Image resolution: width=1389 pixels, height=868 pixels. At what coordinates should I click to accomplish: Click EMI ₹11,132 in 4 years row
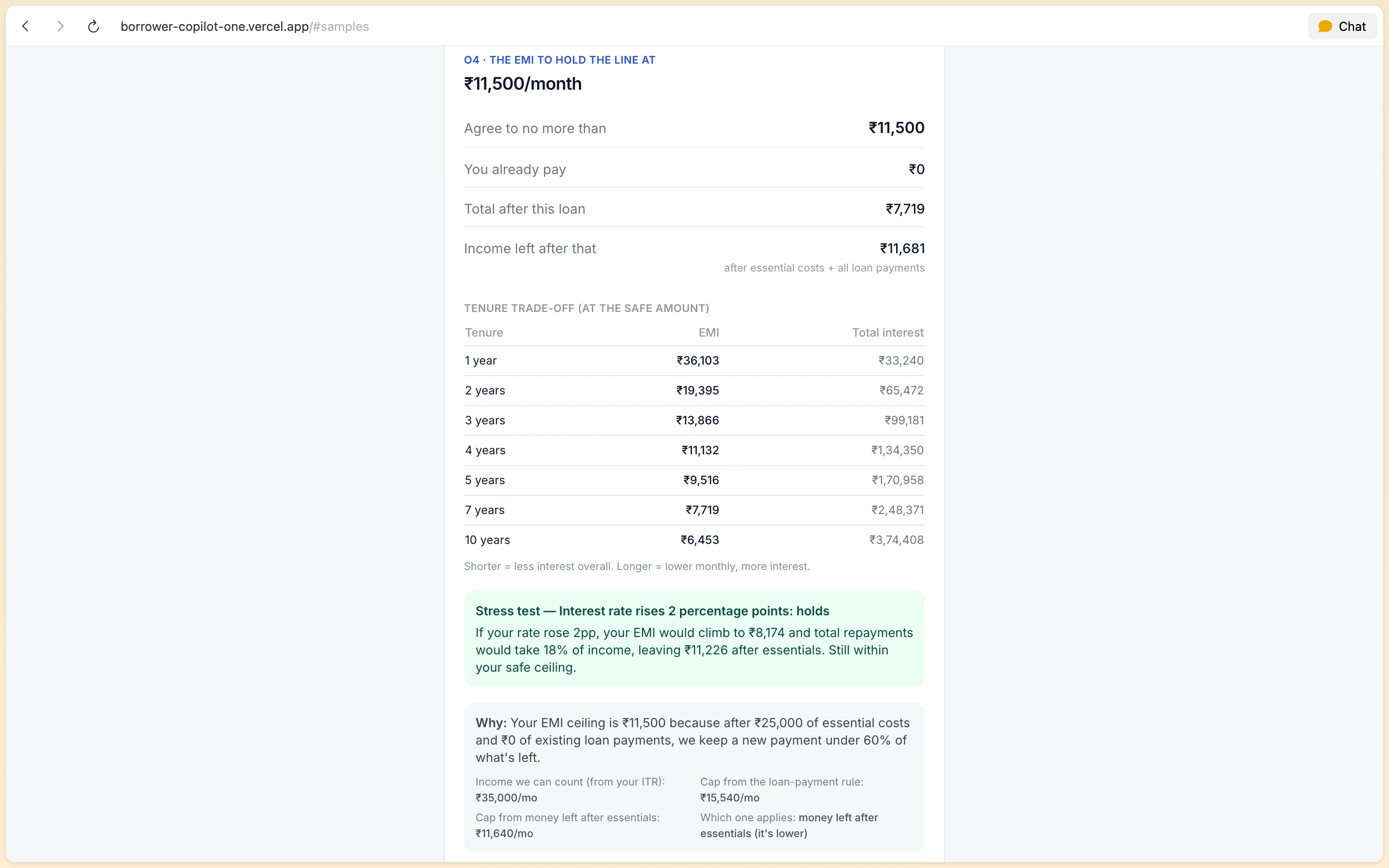700,450
